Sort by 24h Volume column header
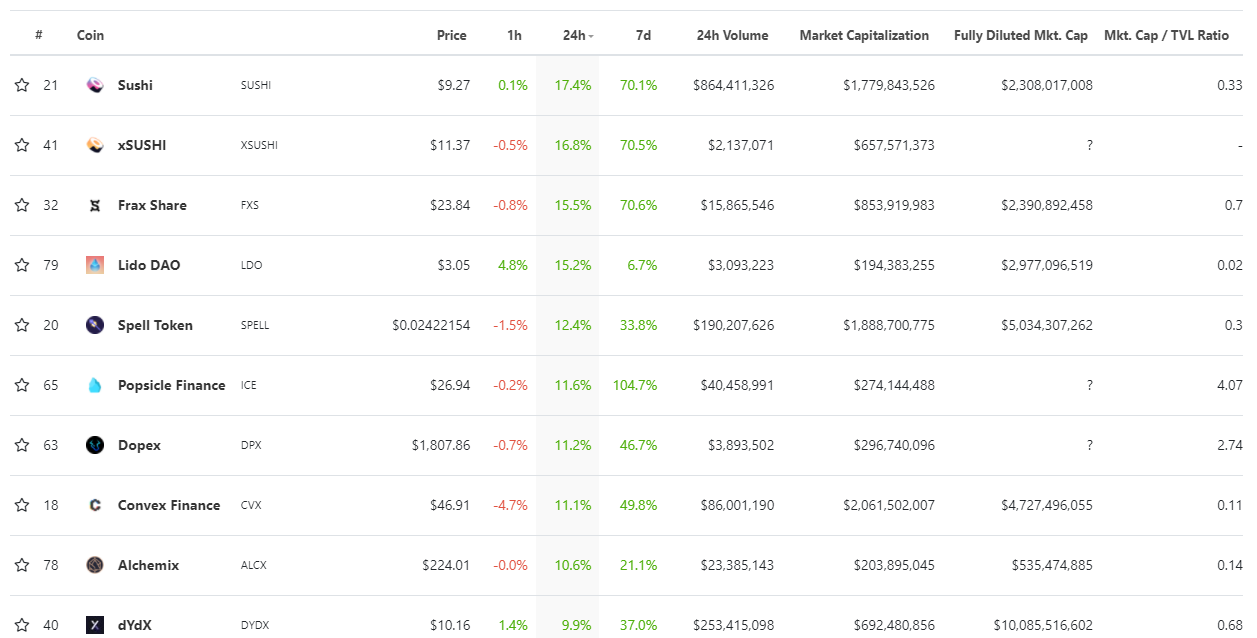This screenshot has height=638, width=1257. click(x=732, y=35)
